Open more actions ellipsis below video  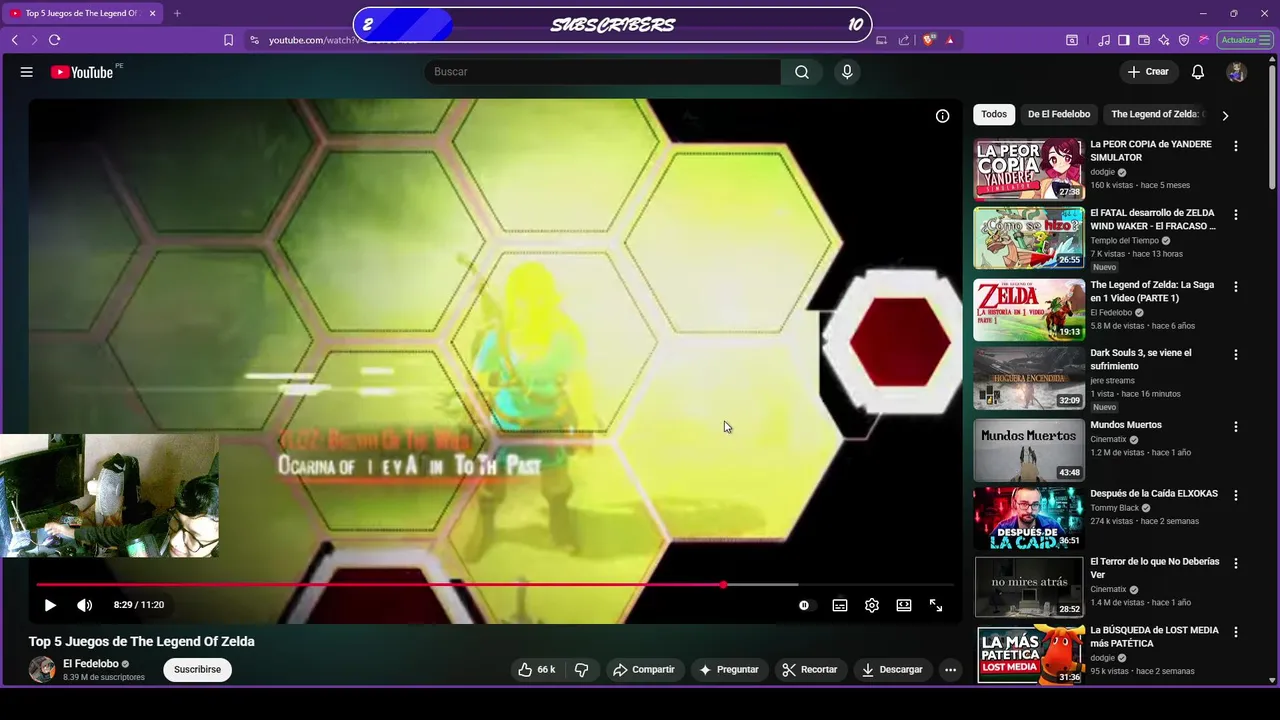pos(950,669)
